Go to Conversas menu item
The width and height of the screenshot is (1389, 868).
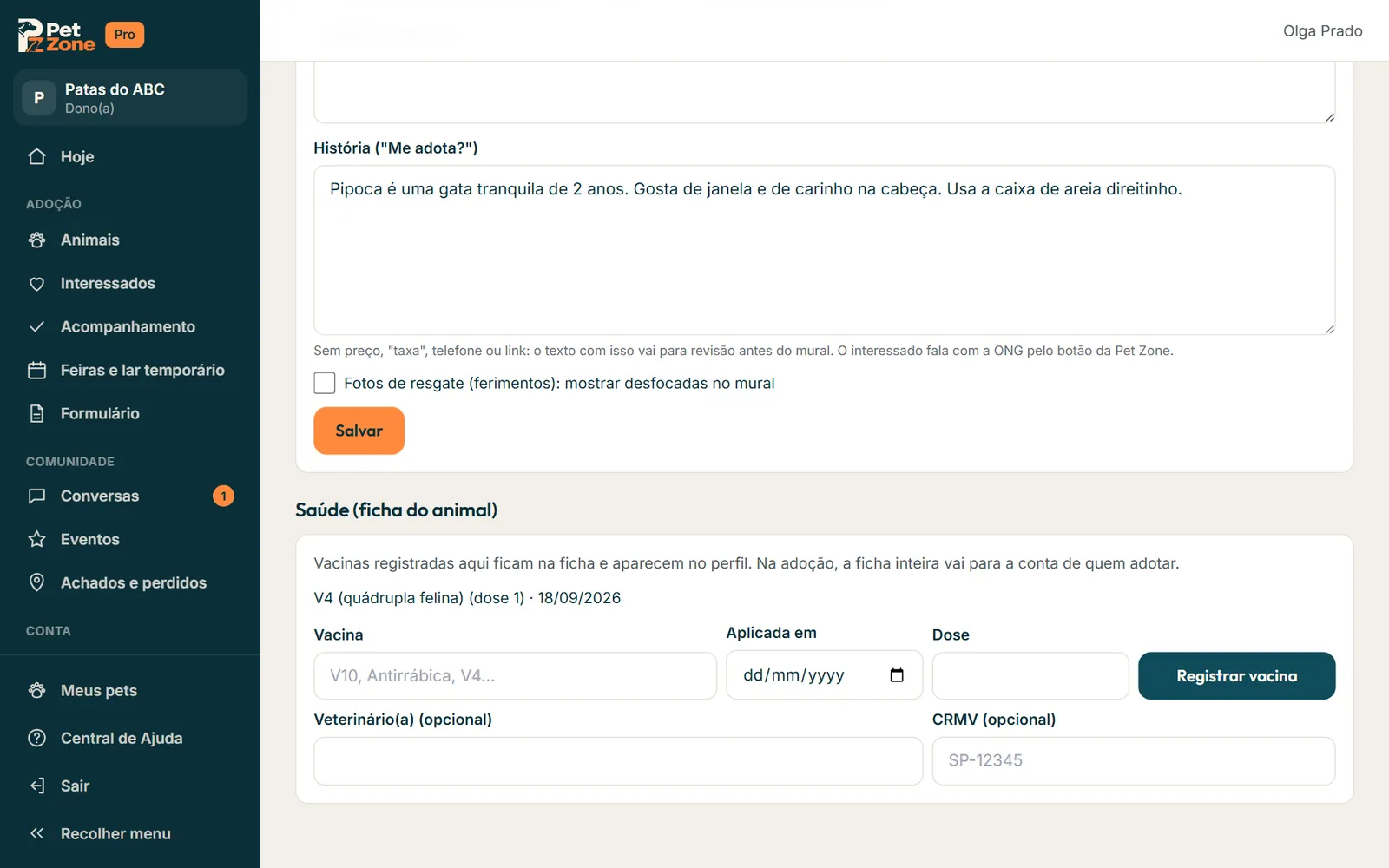(x=130, y=496)
